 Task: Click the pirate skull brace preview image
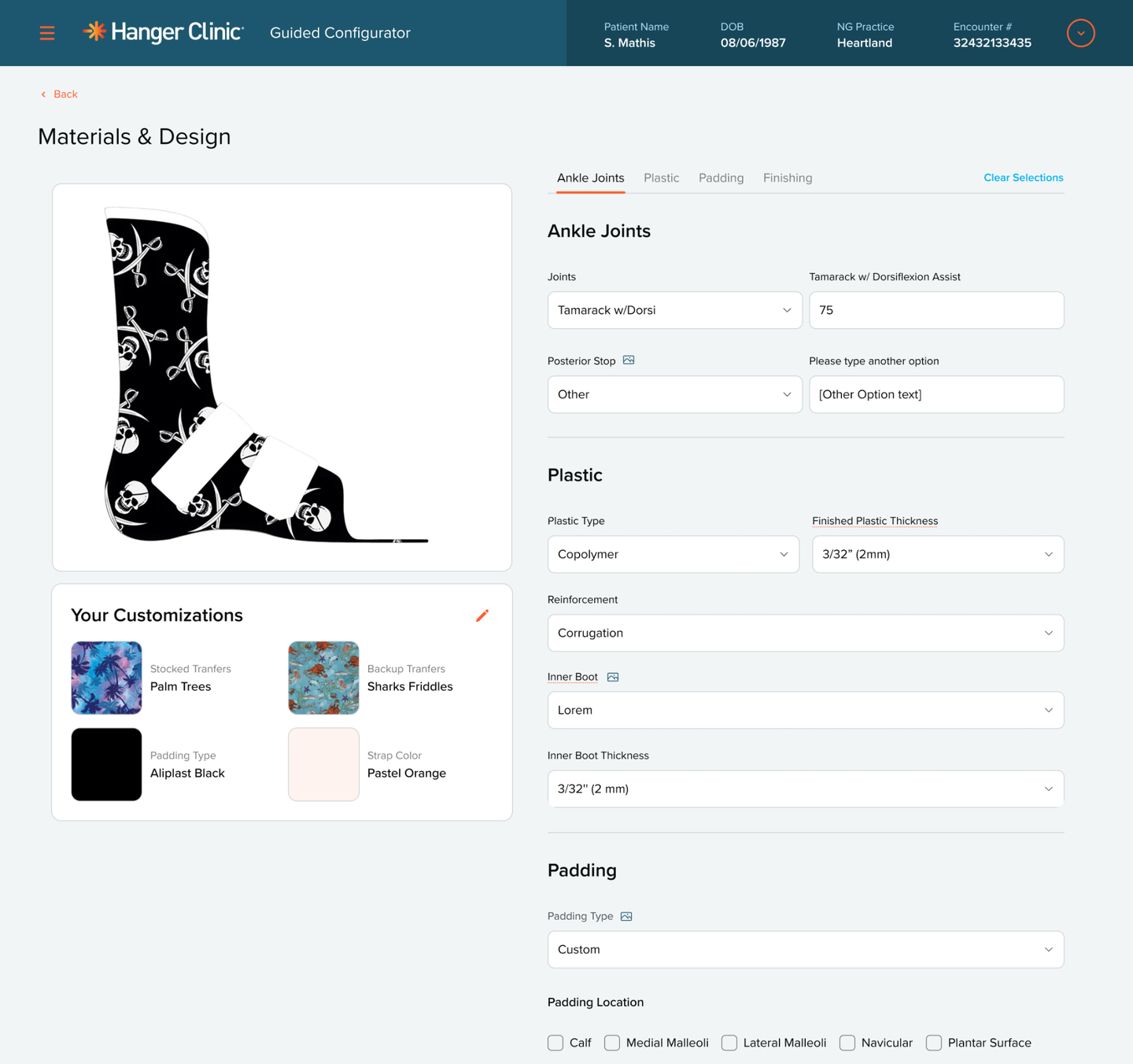coord(266,375)
